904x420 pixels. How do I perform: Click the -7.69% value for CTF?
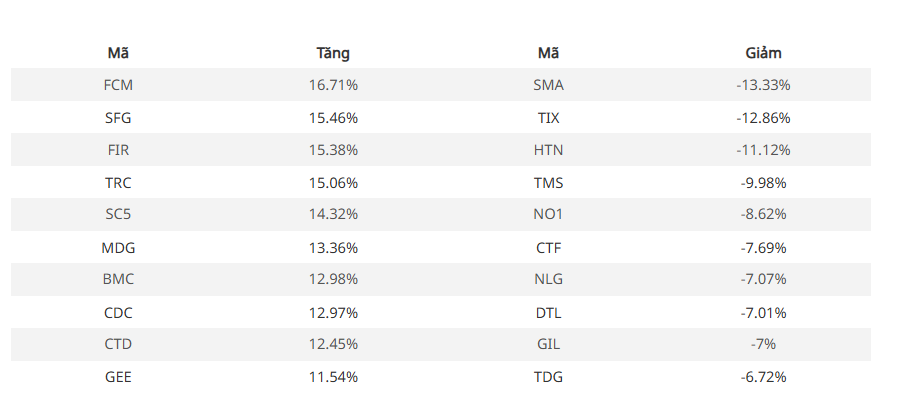(763, 248)
